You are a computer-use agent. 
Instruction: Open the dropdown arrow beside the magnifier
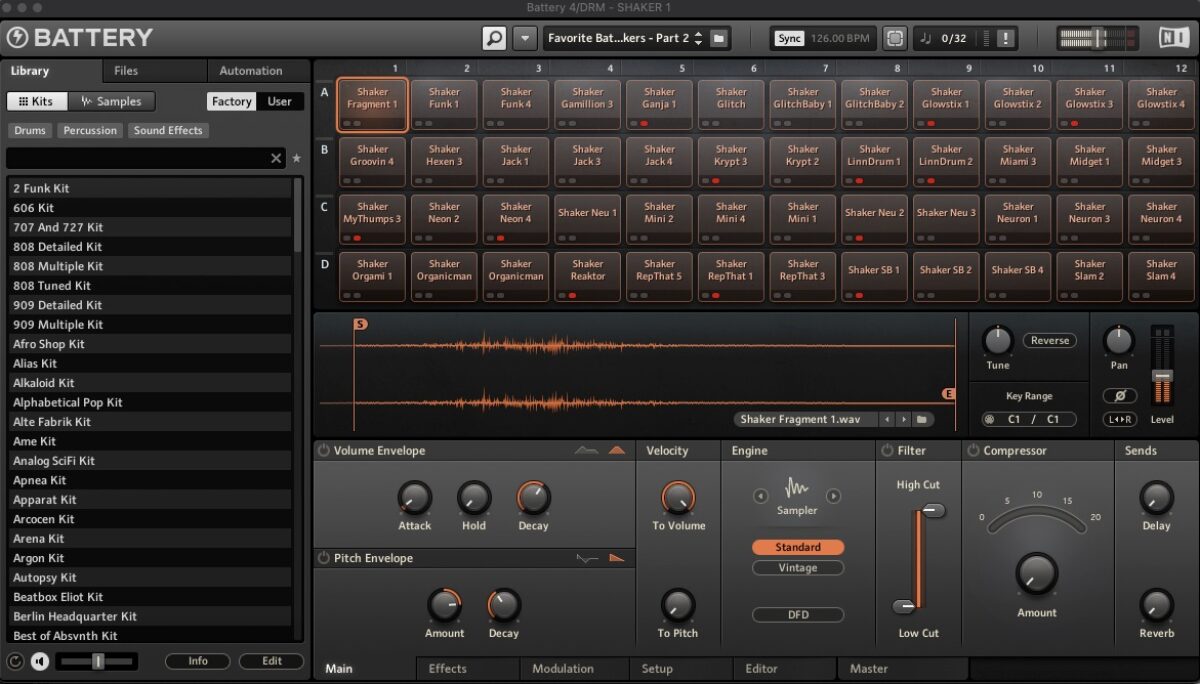pos(524,39)
